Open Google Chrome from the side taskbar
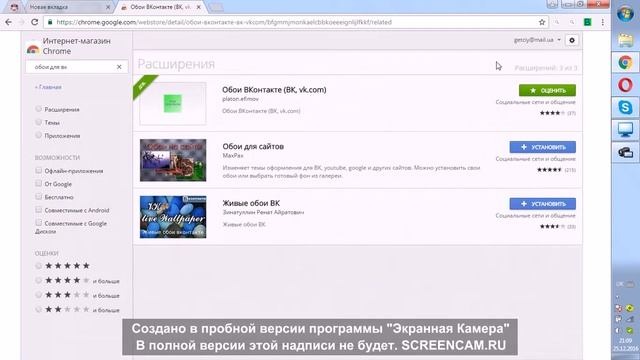 625,63
